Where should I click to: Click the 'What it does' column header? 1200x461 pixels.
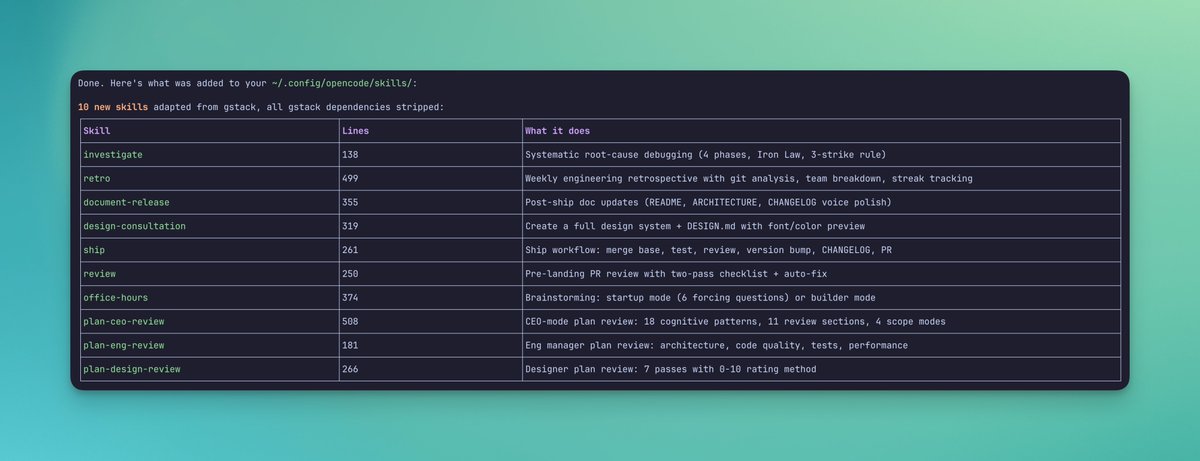click(x=558, y=131)
